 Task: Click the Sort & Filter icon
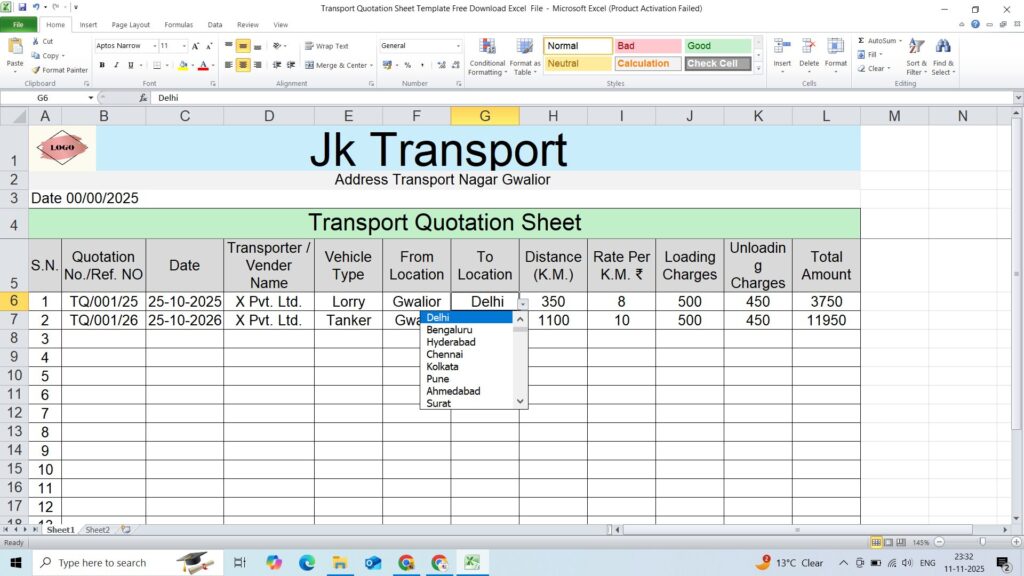(916, 47)
